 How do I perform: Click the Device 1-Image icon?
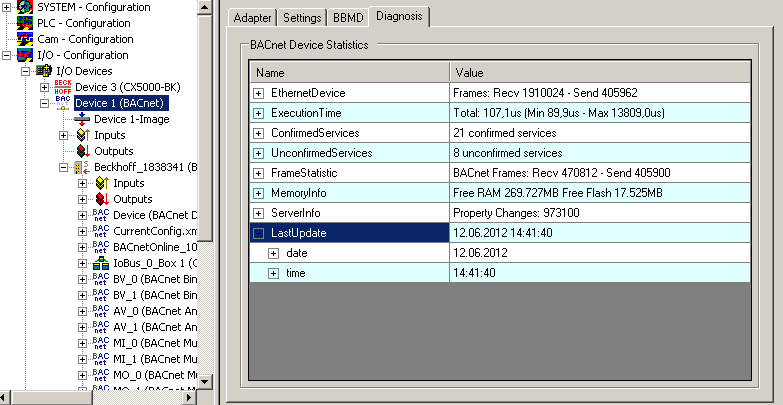click(x=81, y=119)
